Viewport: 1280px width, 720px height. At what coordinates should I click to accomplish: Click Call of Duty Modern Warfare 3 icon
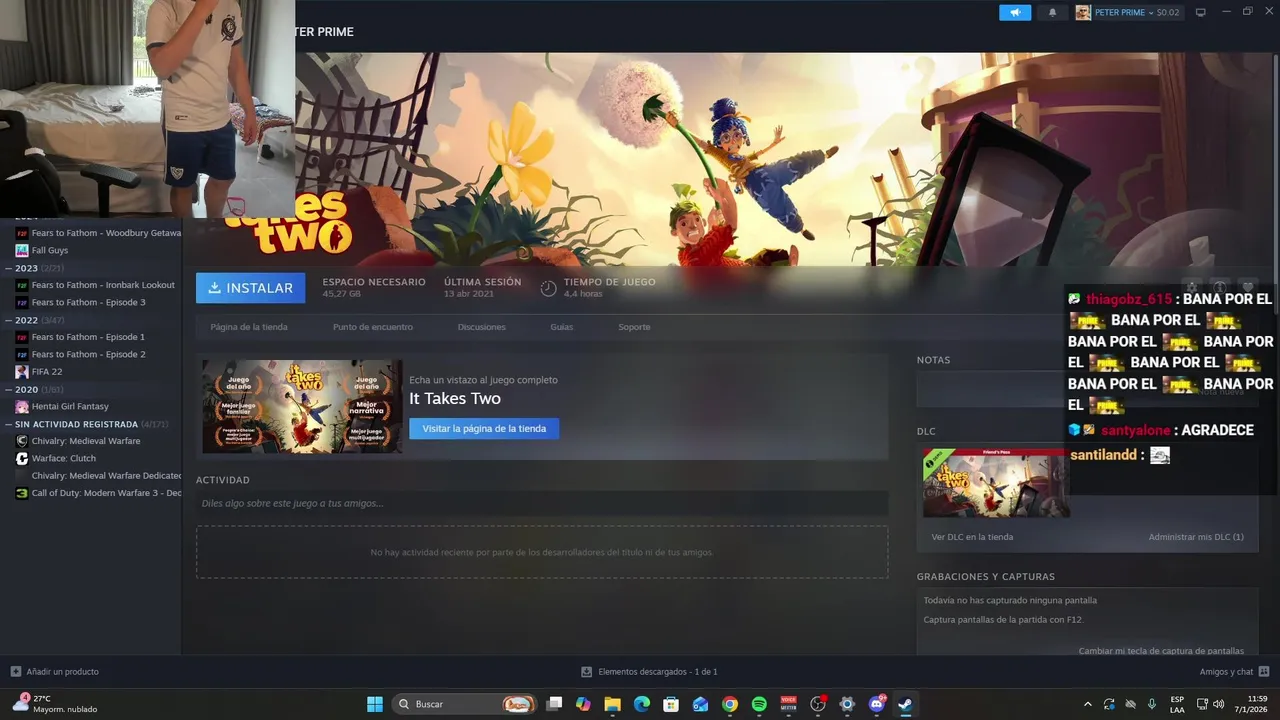[22, 493]
